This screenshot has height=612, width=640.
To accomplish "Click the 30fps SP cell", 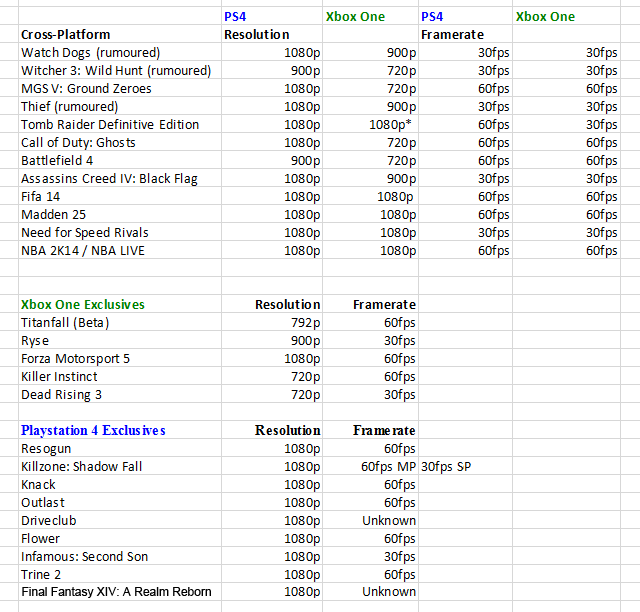I will point(465,465).
